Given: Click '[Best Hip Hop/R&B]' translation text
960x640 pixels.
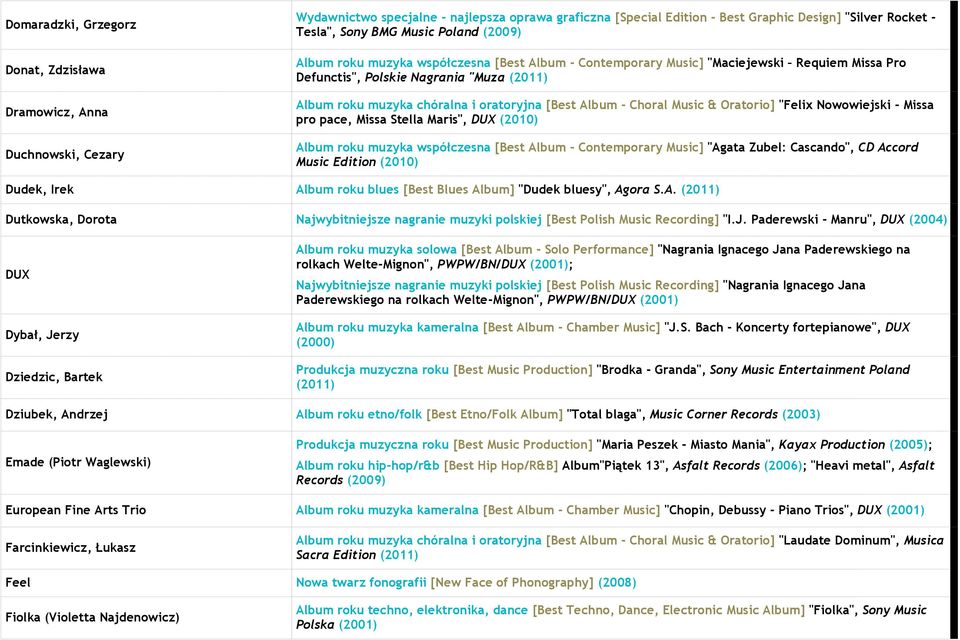Looking at the screenshot, I should click(x=501, y=465).
